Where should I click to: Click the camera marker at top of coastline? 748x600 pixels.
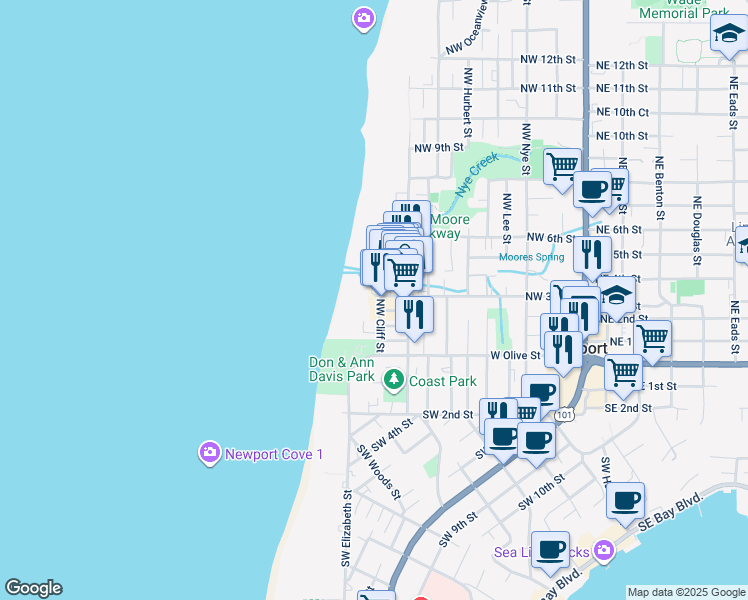[x=363, y=17]
